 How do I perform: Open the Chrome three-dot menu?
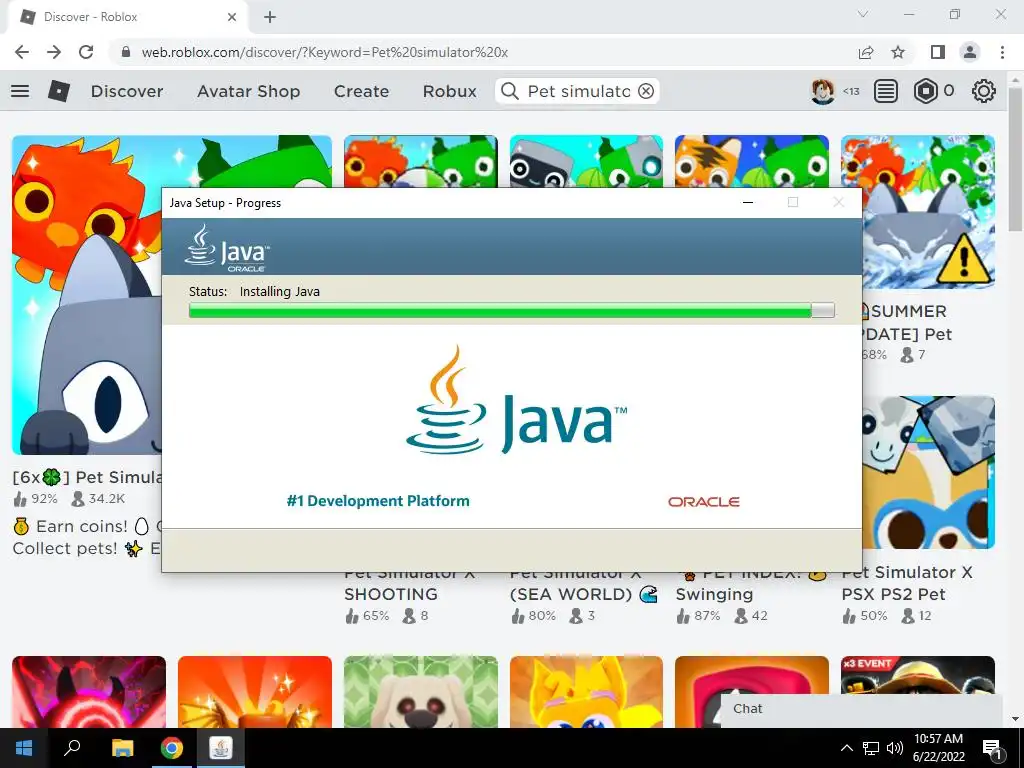point(1002,52)
